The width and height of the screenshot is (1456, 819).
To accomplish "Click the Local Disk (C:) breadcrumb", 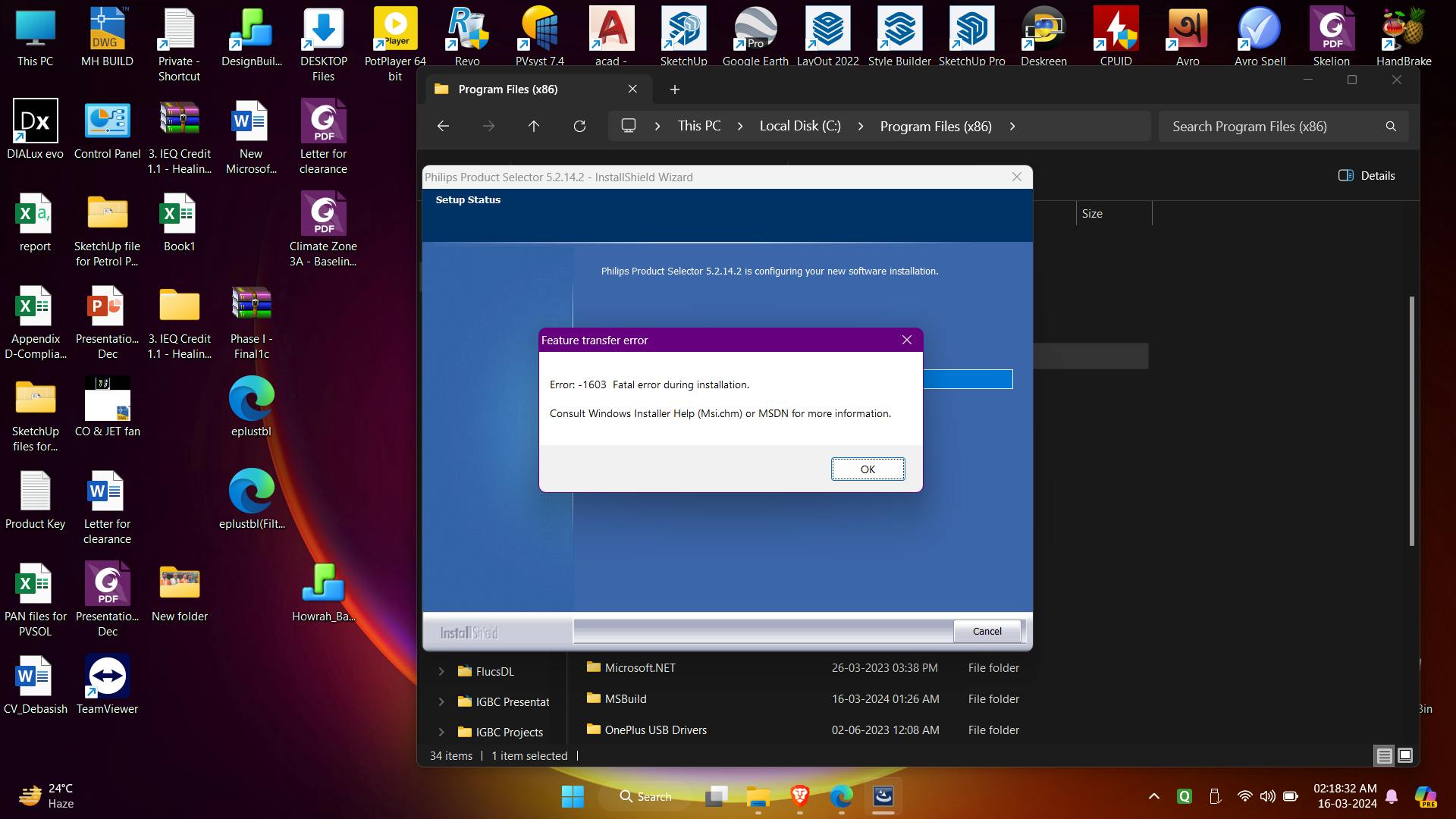I will [x=800, y=127].
